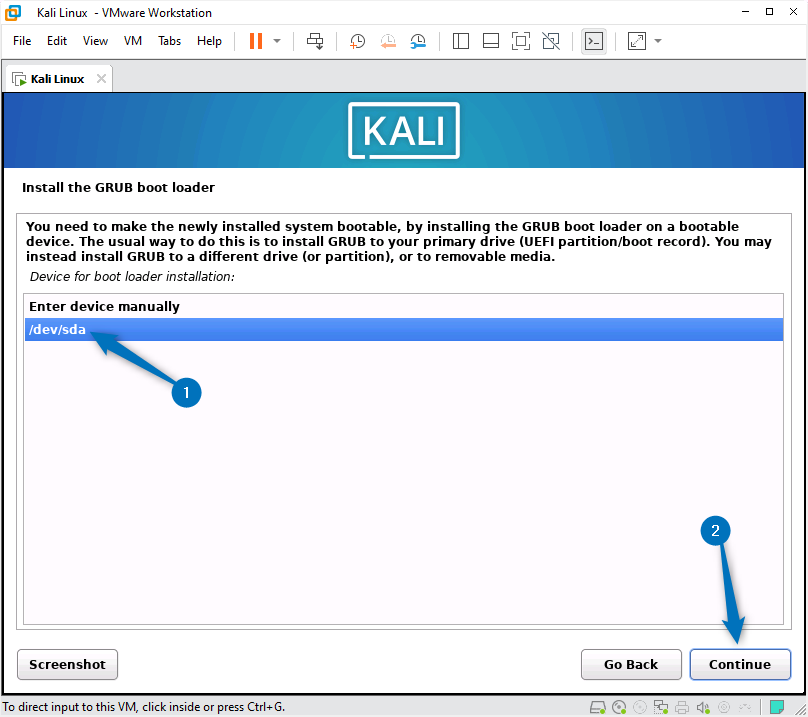Click the Go Back button

[x=631, y=664]
